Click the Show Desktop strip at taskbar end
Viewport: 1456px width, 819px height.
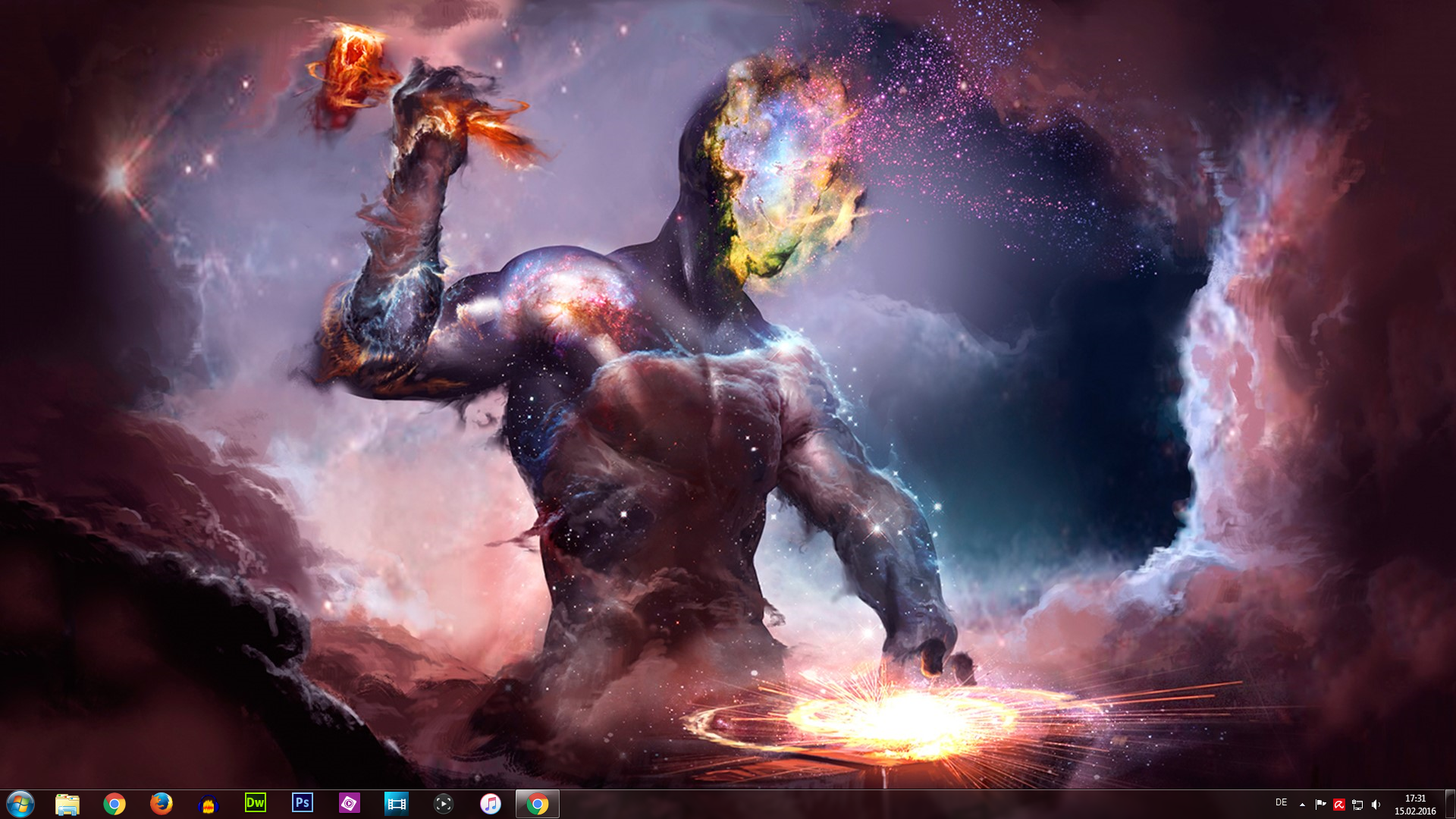click(1450, 805)
